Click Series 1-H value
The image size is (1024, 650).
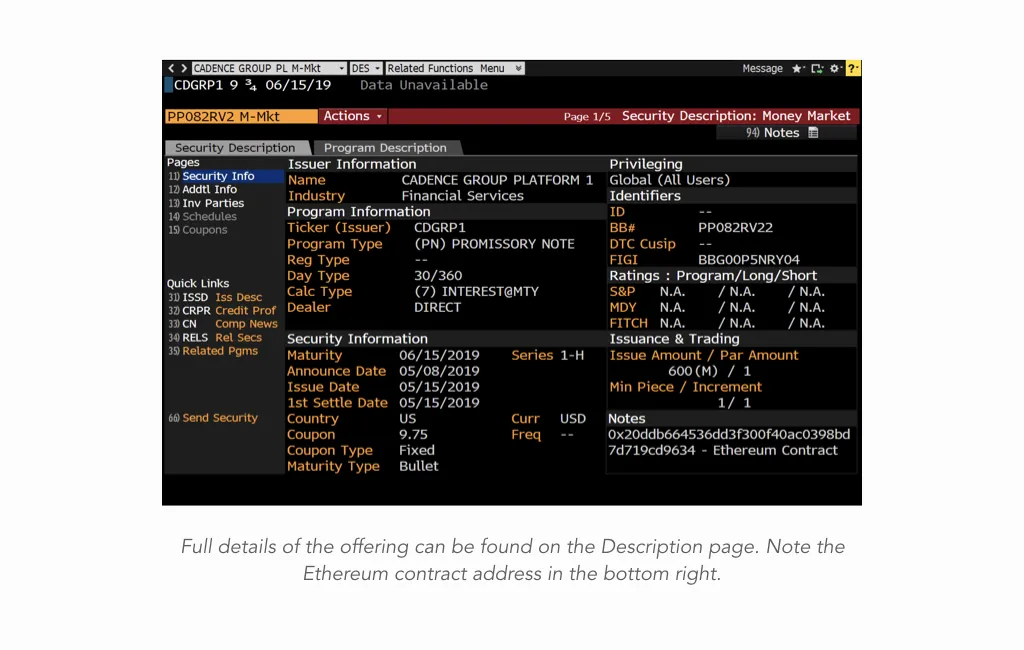(572, 355)
